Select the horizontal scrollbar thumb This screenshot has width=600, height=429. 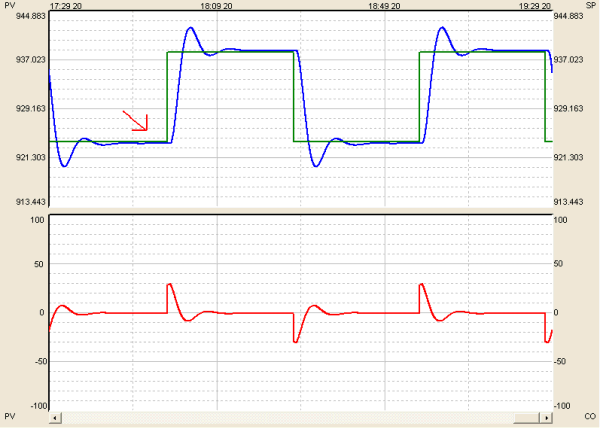526,416
